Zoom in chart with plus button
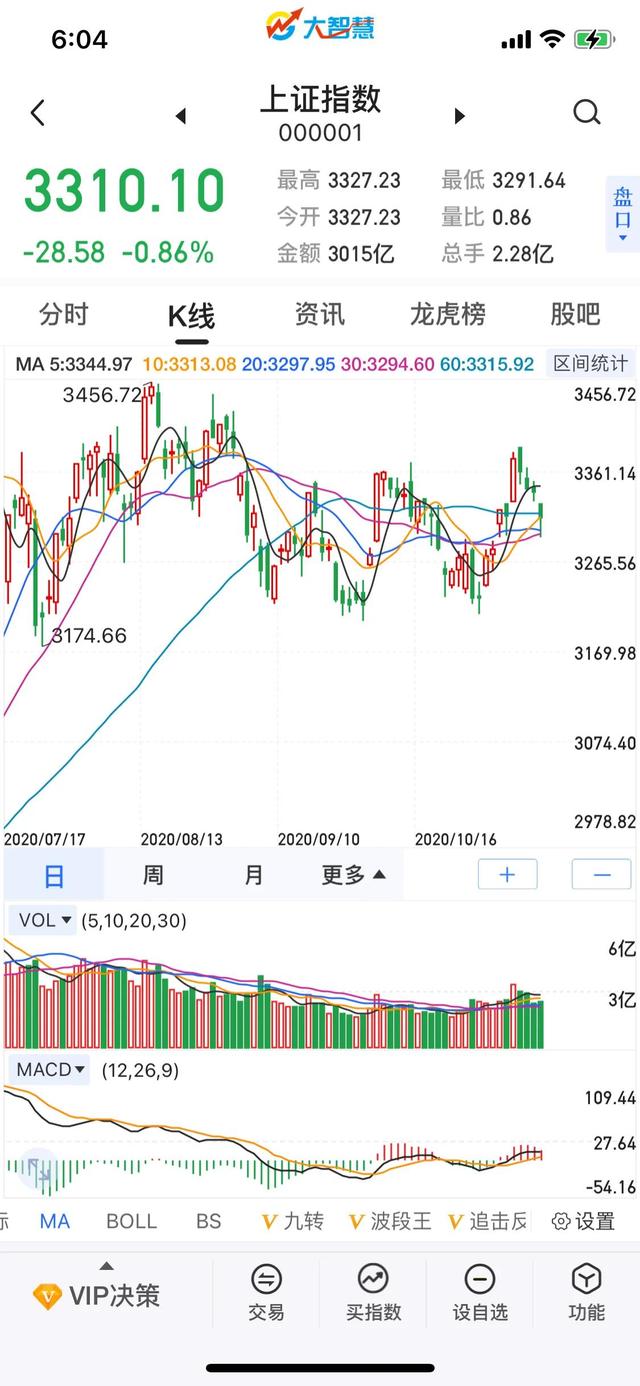This screenshot has width=640, height=1386. (507, 875)
